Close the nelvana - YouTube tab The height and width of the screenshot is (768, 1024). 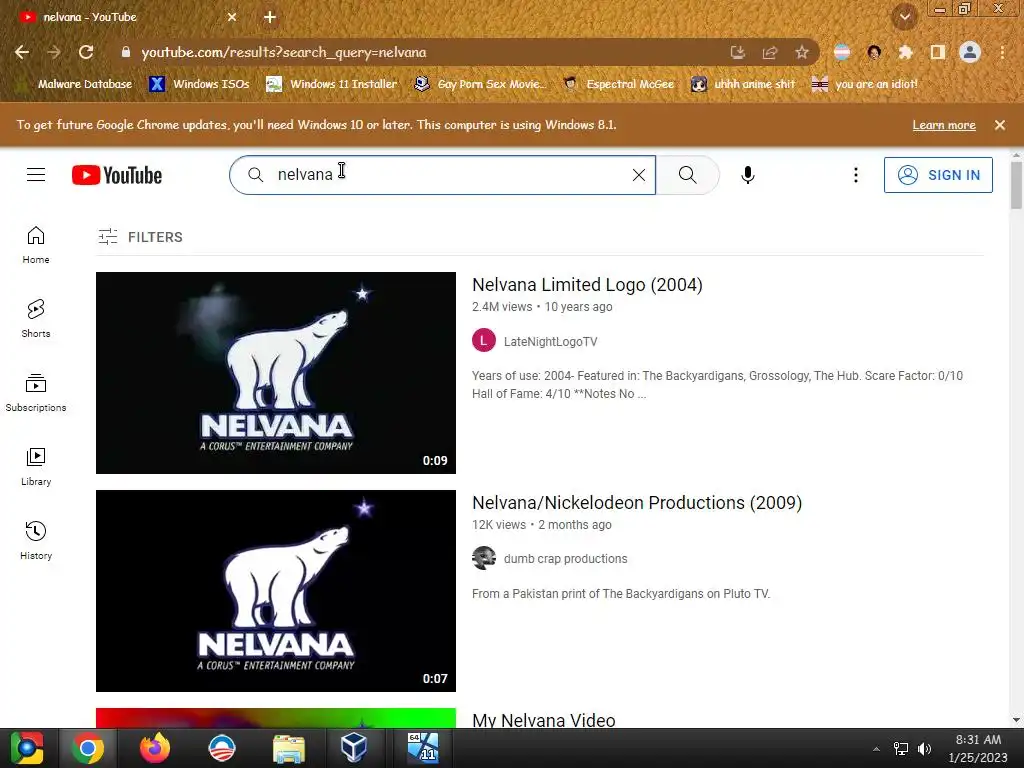[x=232, y=17]
